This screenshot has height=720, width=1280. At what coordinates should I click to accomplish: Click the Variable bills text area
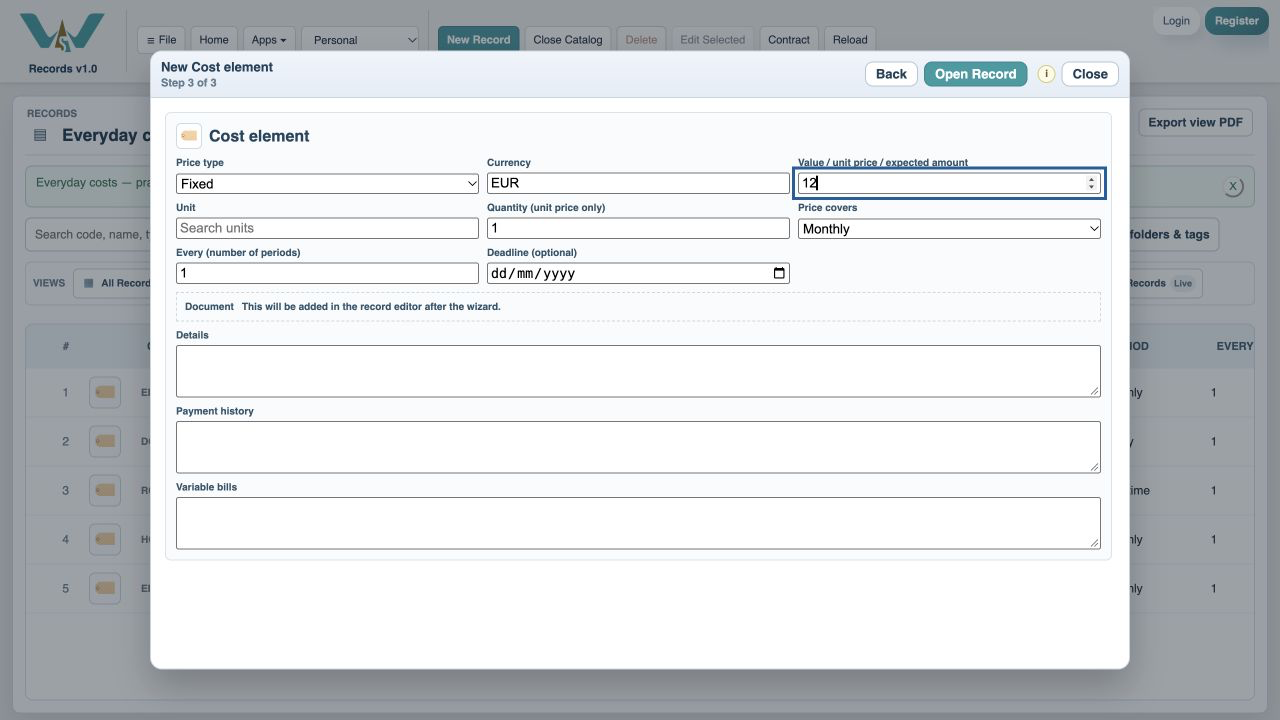click(x=638, y=523)
